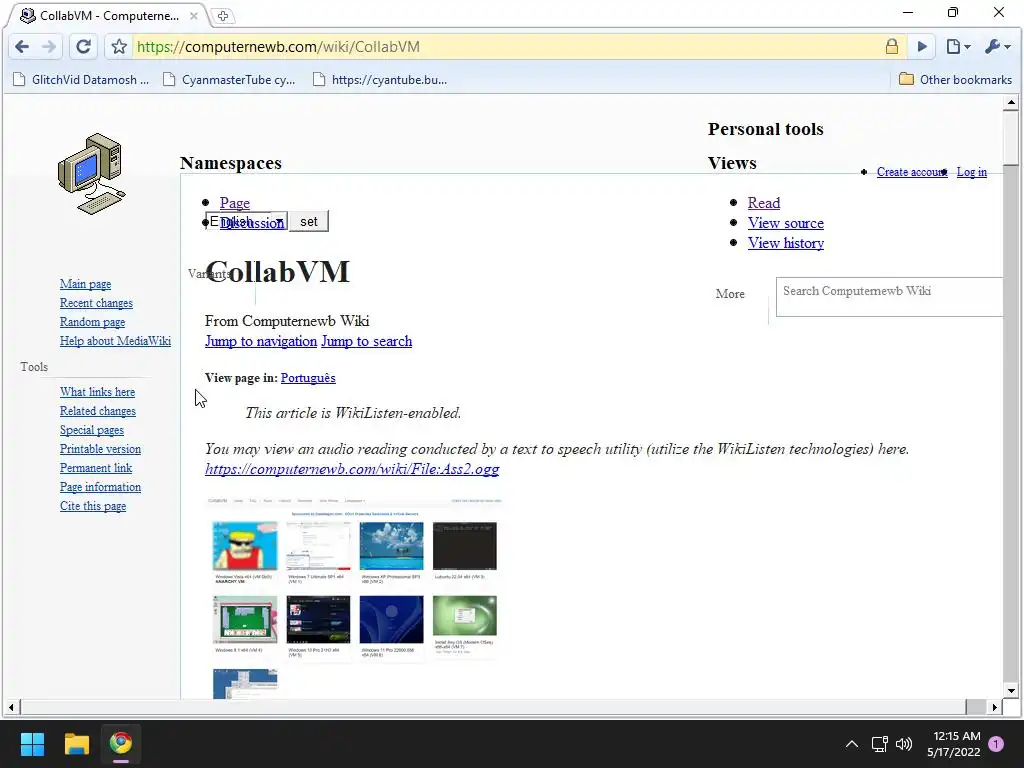Open the clock showing 12:15 AM
The width and height of the screenshot is (1024, 768).
pos(953,744)
